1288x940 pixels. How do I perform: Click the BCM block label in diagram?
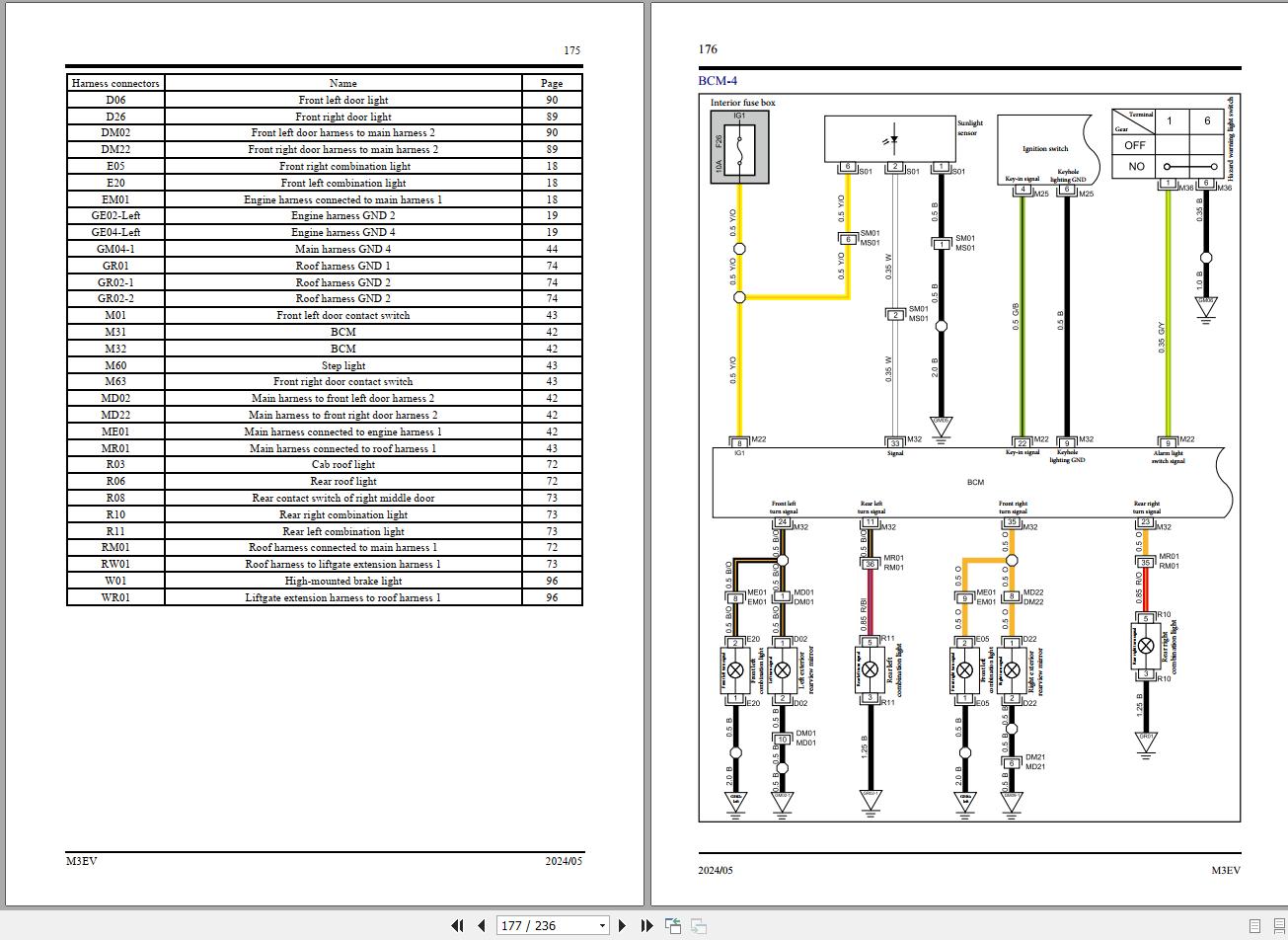pos(975,482)
